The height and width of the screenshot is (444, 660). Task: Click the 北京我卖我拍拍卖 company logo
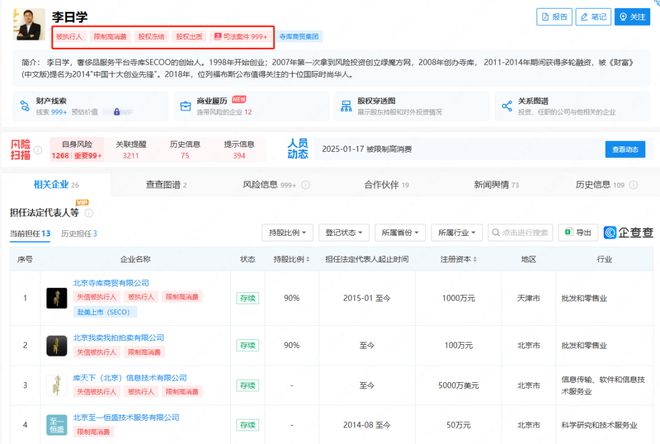coord(57,345)
